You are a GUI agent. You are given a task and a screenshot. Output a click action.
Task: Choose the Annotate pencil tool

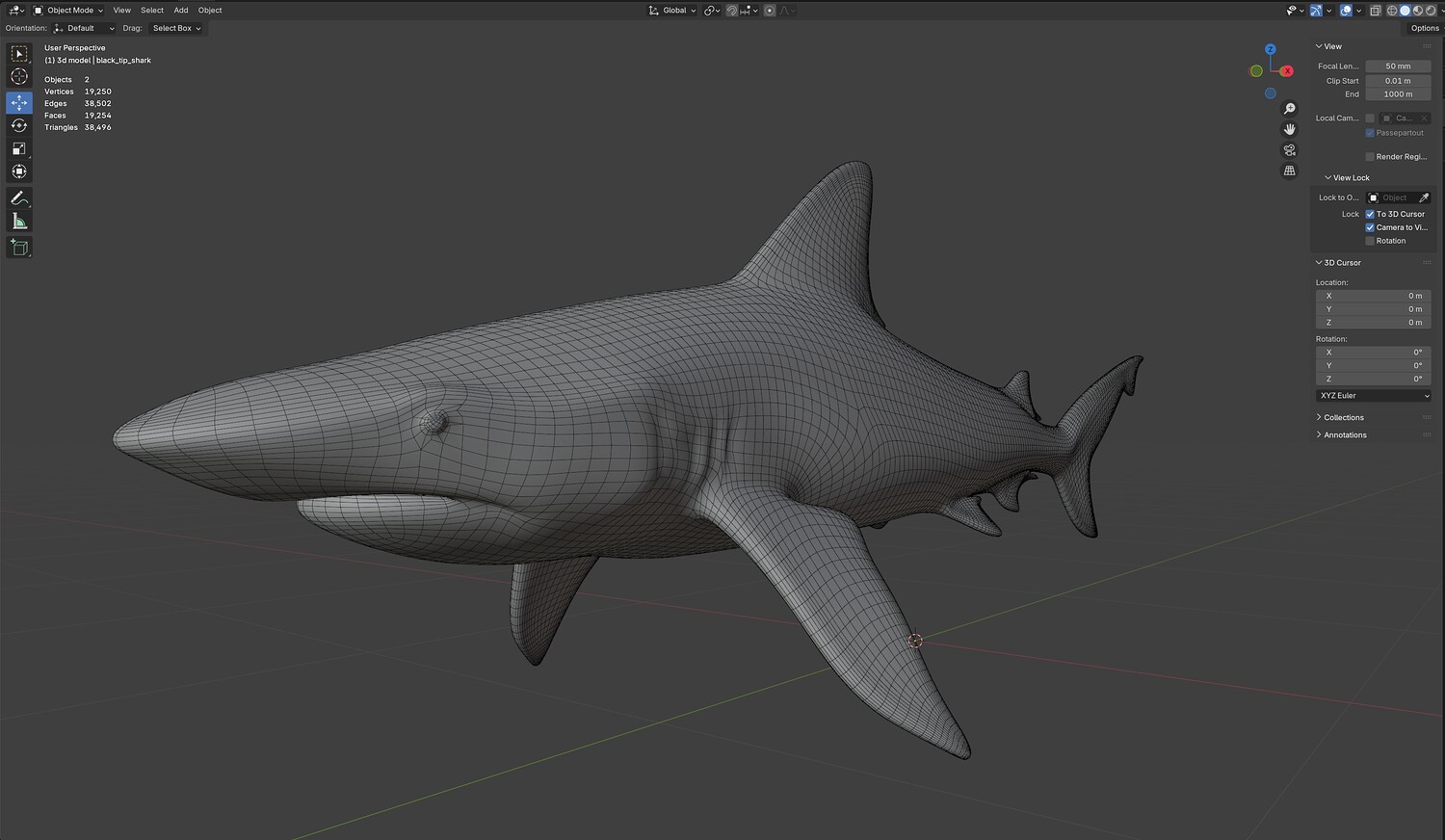tap(19, 197)
